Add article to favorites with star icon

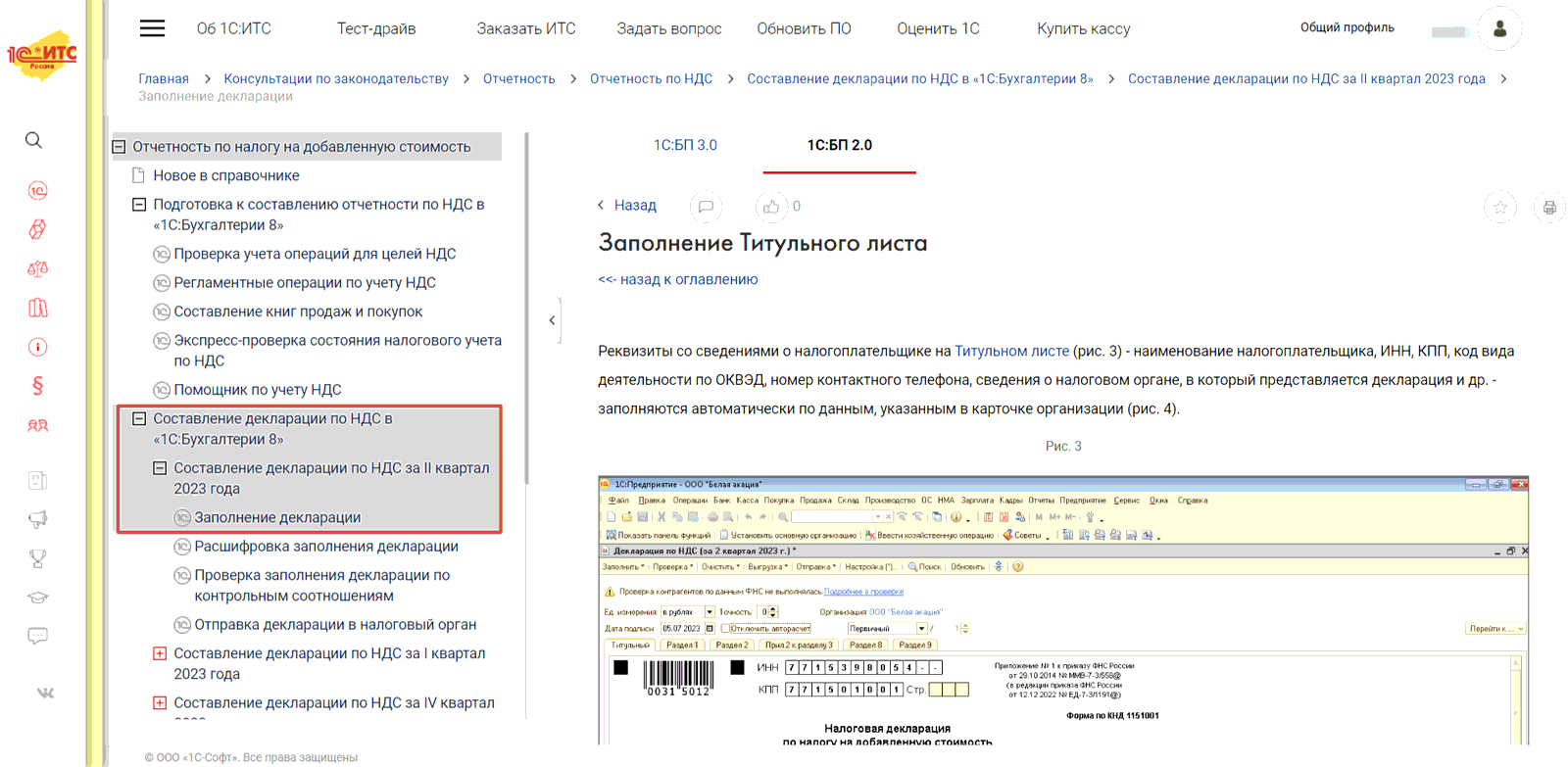coord(1500,207)
